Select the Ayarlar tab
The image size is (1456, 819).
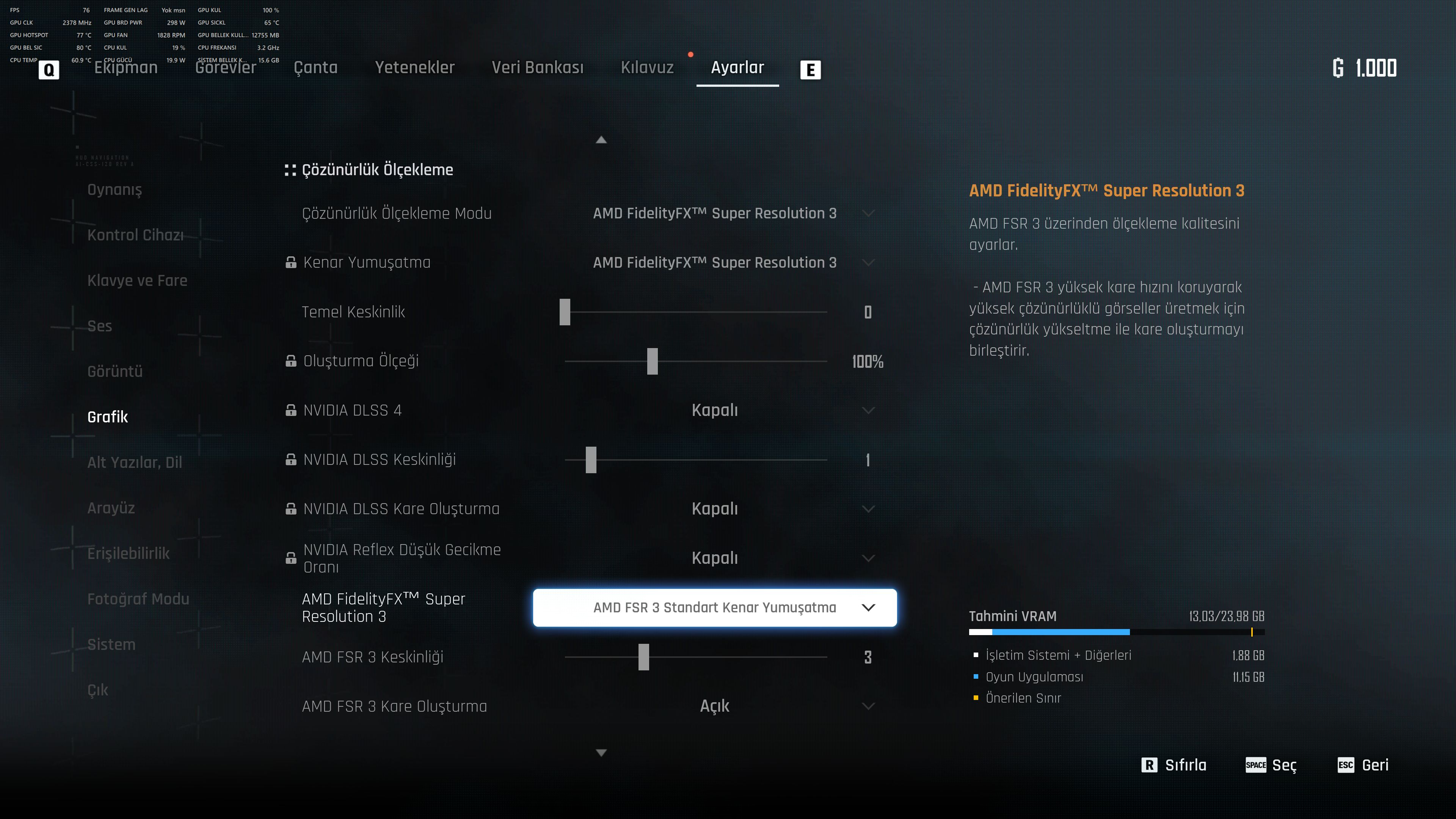[737, 67]
